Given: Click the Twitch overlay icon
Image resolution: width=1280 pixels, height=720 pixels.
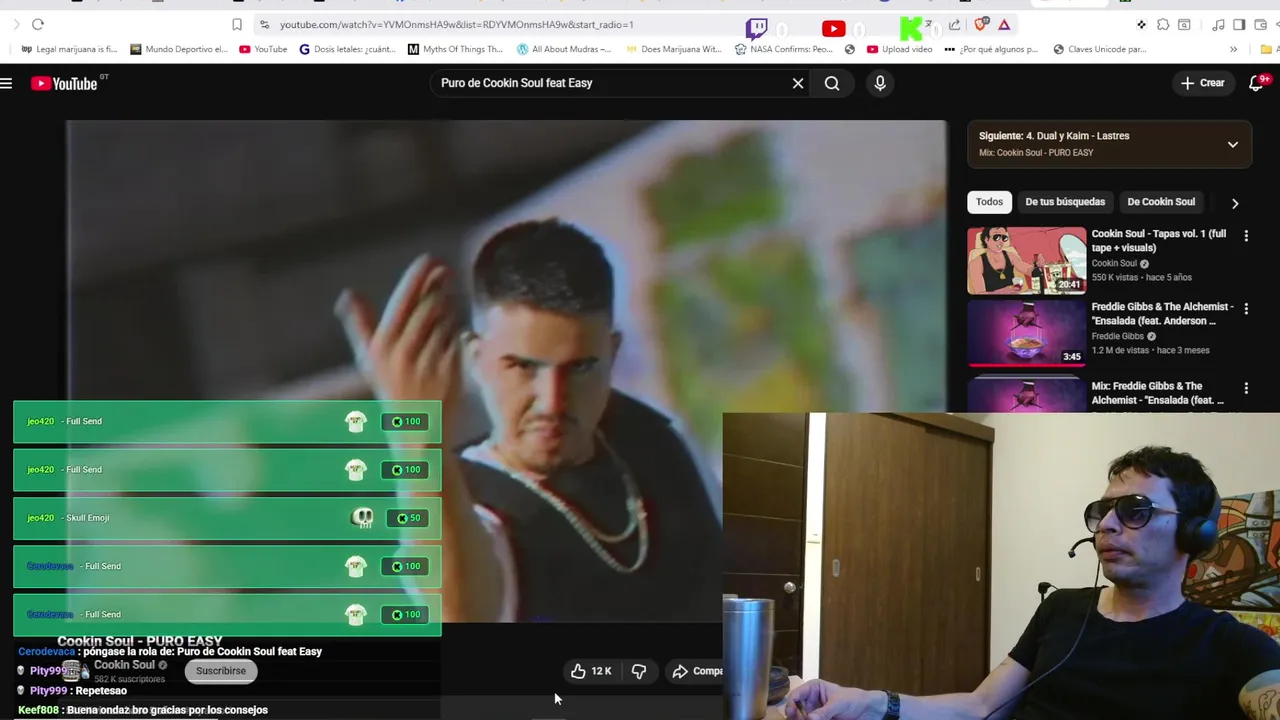Looking at the screenshot, I should (757, 29).
